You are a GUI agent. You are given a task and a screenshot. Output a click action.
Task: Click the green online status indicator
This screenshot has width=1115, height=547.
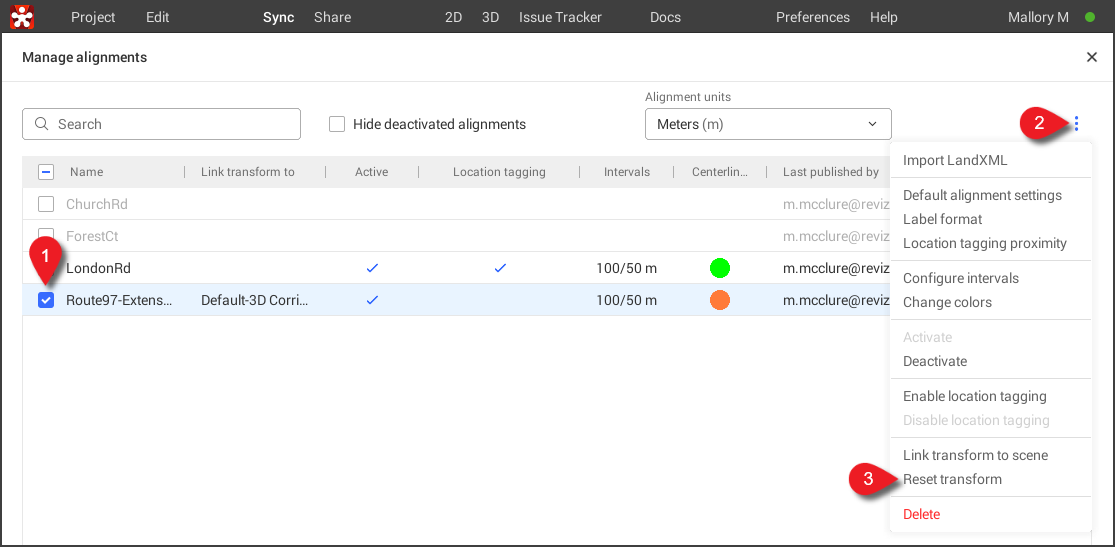1092,17
